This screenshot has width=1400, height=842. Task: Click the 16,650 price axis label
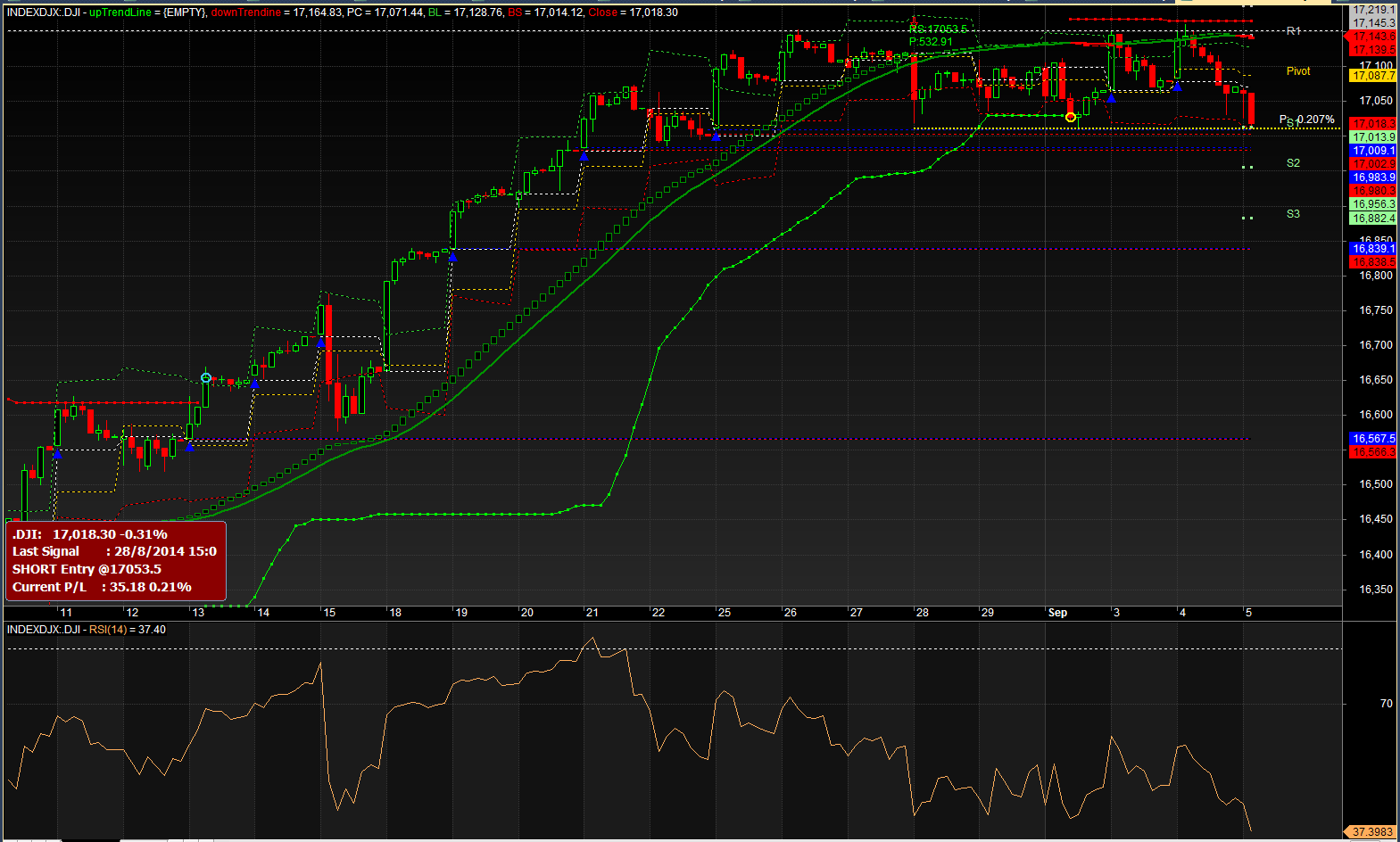[1376, 380]
